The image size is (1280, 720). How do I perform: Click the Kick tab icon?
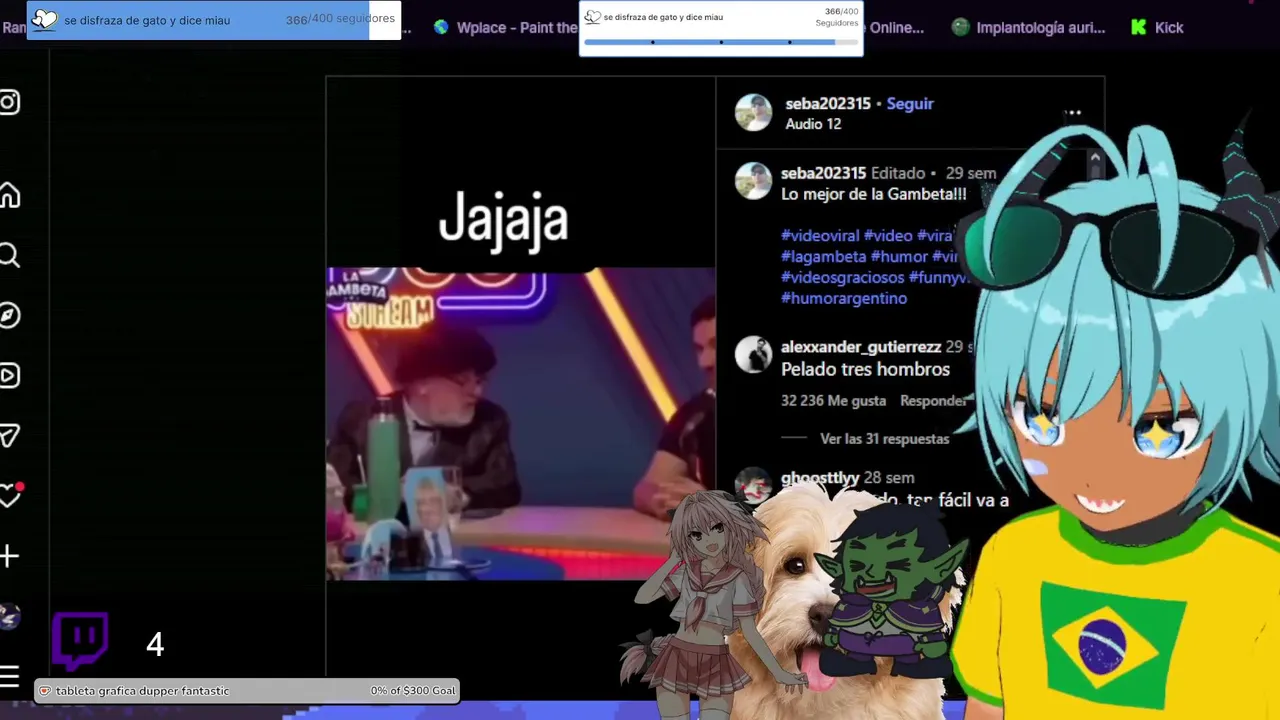pyautogui.click(x=1138, y=28)
